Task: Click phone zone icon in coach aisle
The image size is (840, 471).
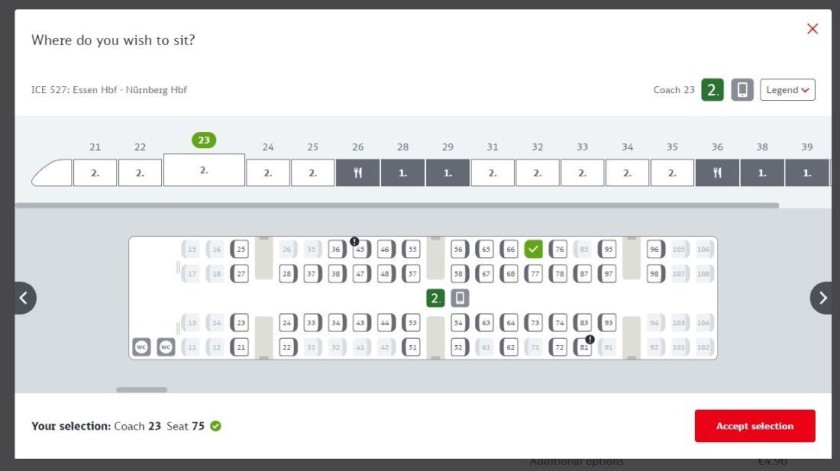Action: 459,298
